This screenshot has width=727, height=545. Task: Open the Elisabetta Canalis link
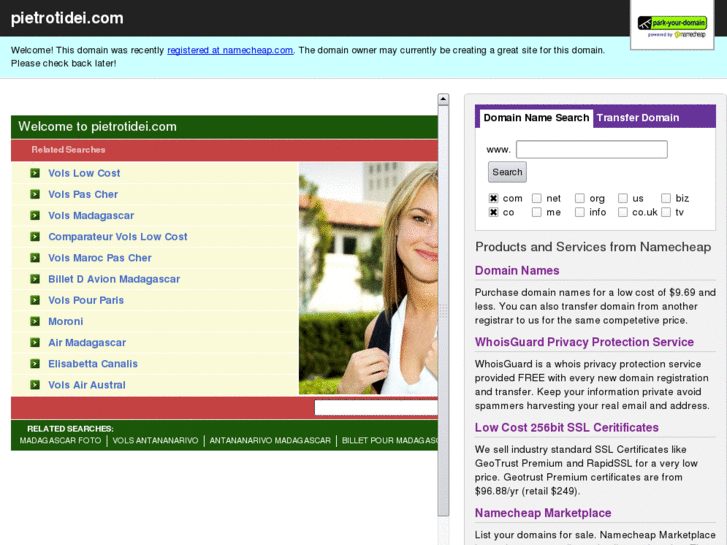pos(93,364)
